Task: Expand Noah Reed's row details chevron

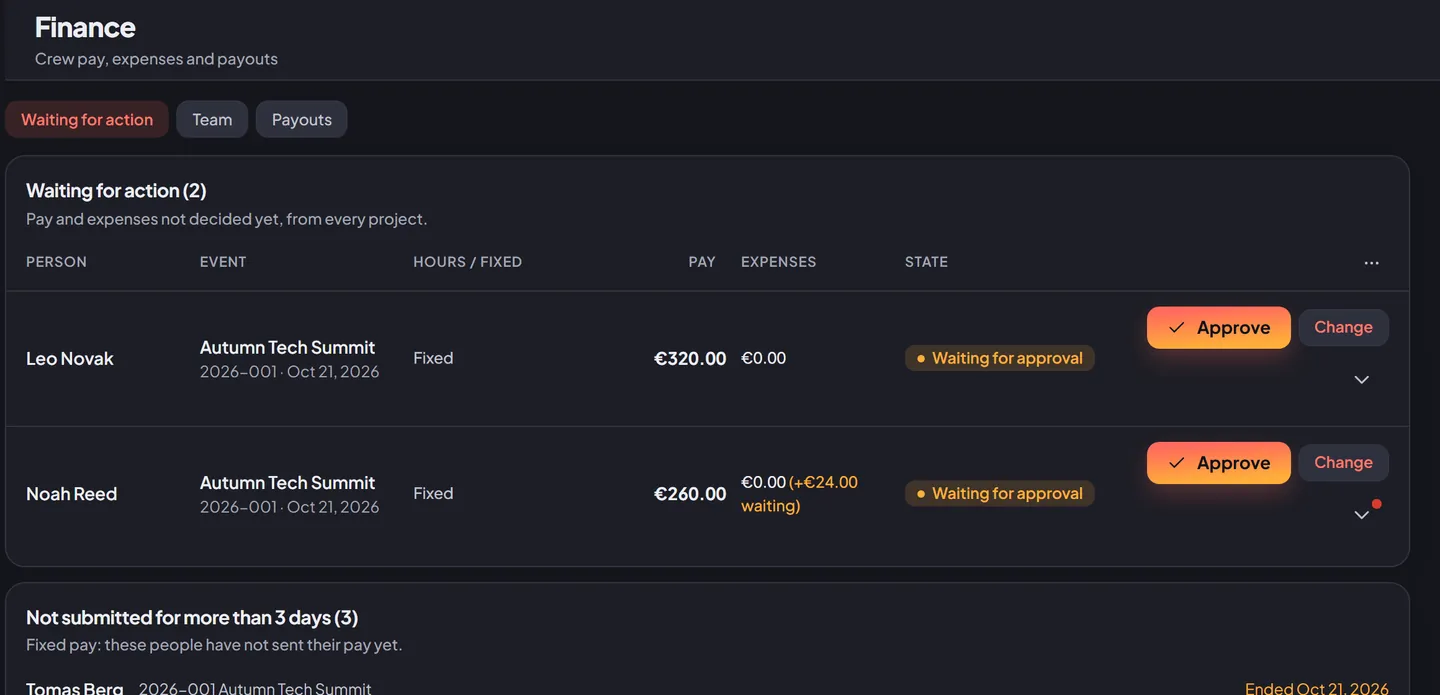Action: (x=1361, y=515)
